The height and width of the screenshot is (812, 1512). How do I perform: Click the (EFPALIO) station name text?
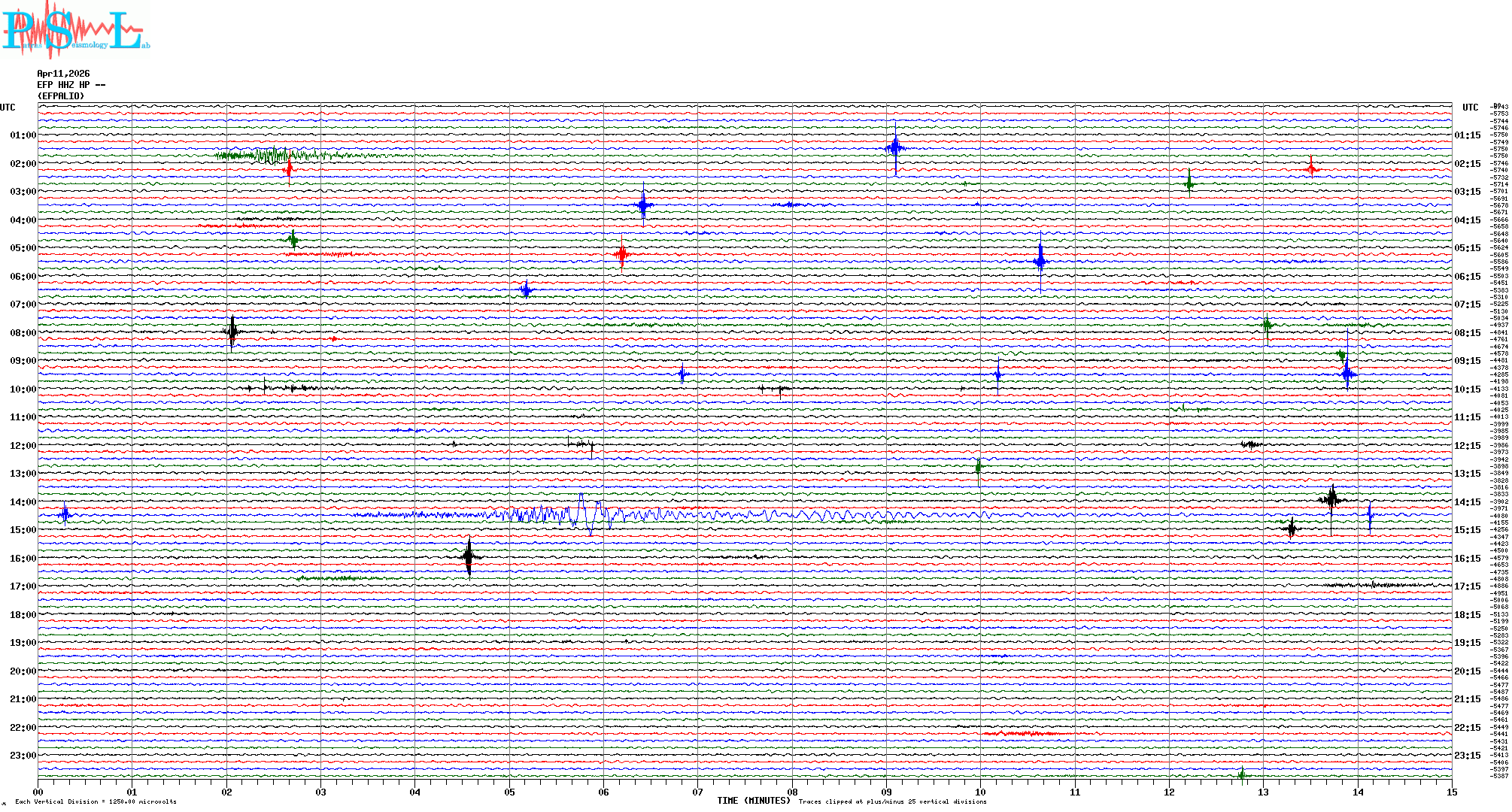click(61, 96)
